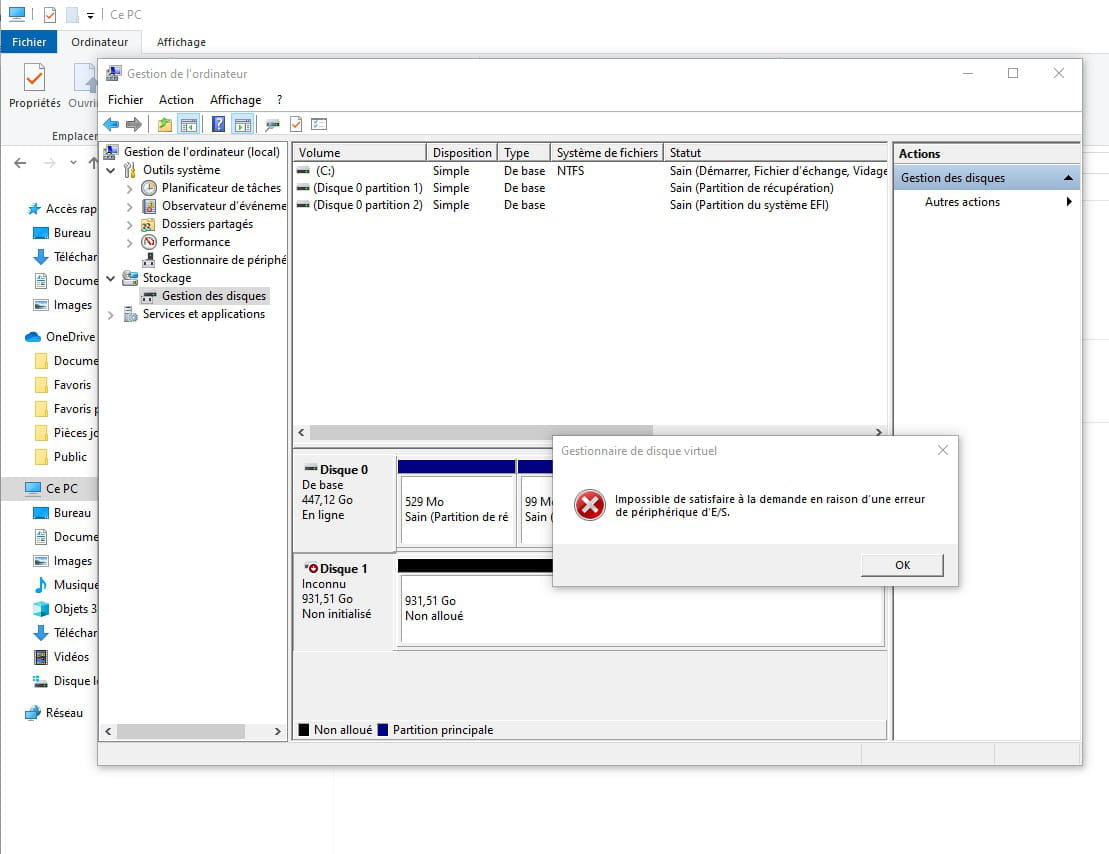Image resolution: width=1109 pixels, height=854 pixels.
Task: Collapse the Gestion des disques actions section
Action: tap(1068, 178)
